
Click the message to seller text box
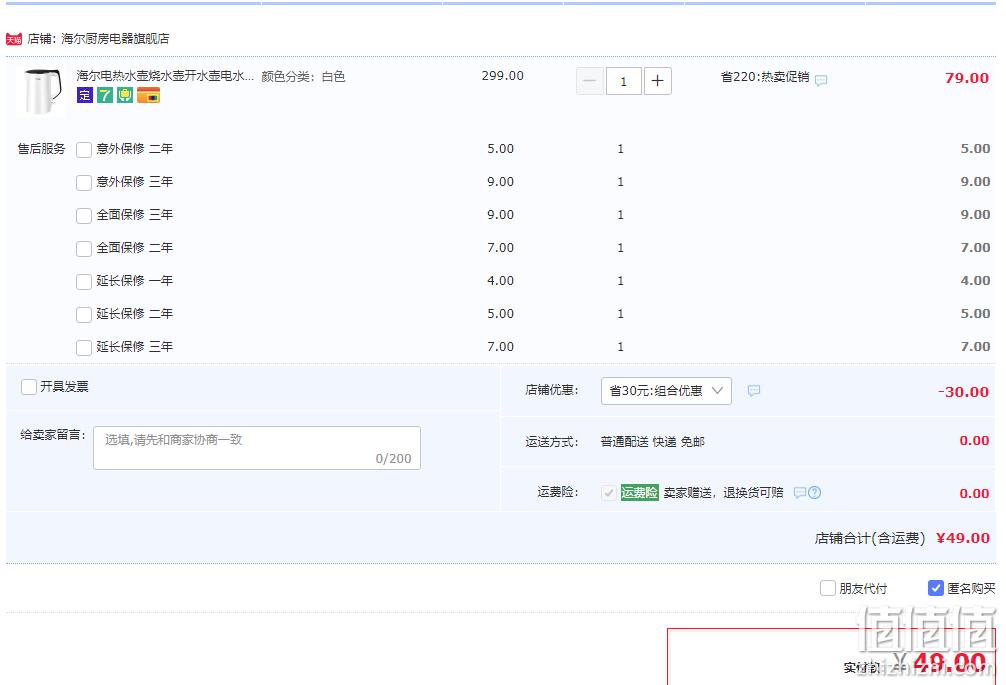click(x=257, y=448)
